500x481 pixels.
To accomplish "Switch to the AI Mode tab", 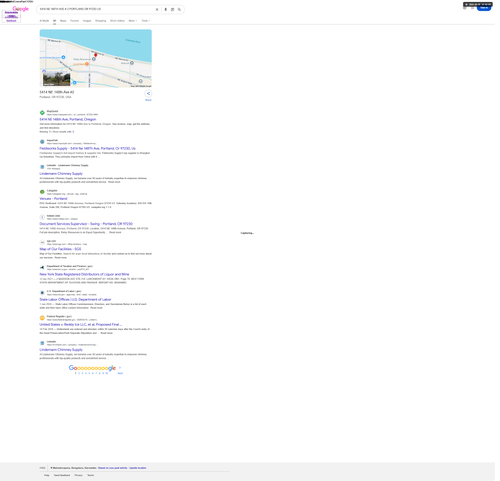I will click(44, 21).
